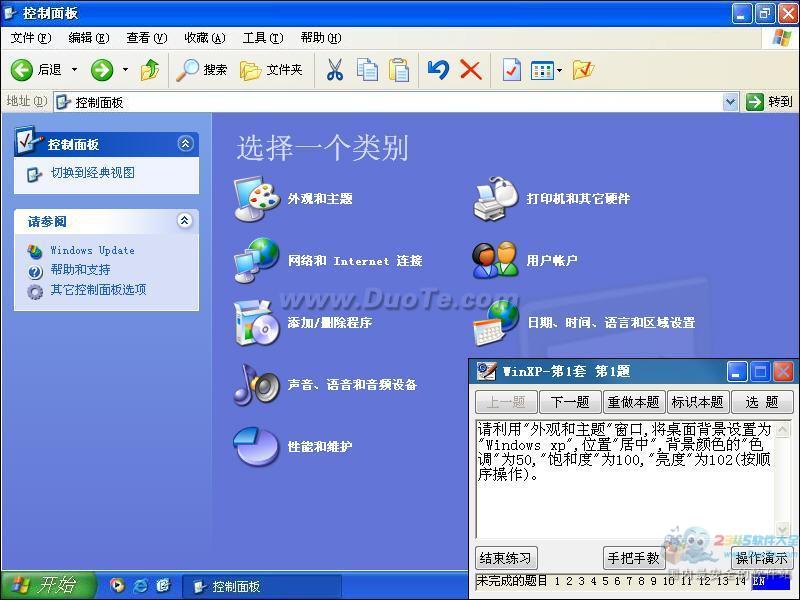
Task: Open the 文件(F) menu
Action: click(x=31, y=38)
